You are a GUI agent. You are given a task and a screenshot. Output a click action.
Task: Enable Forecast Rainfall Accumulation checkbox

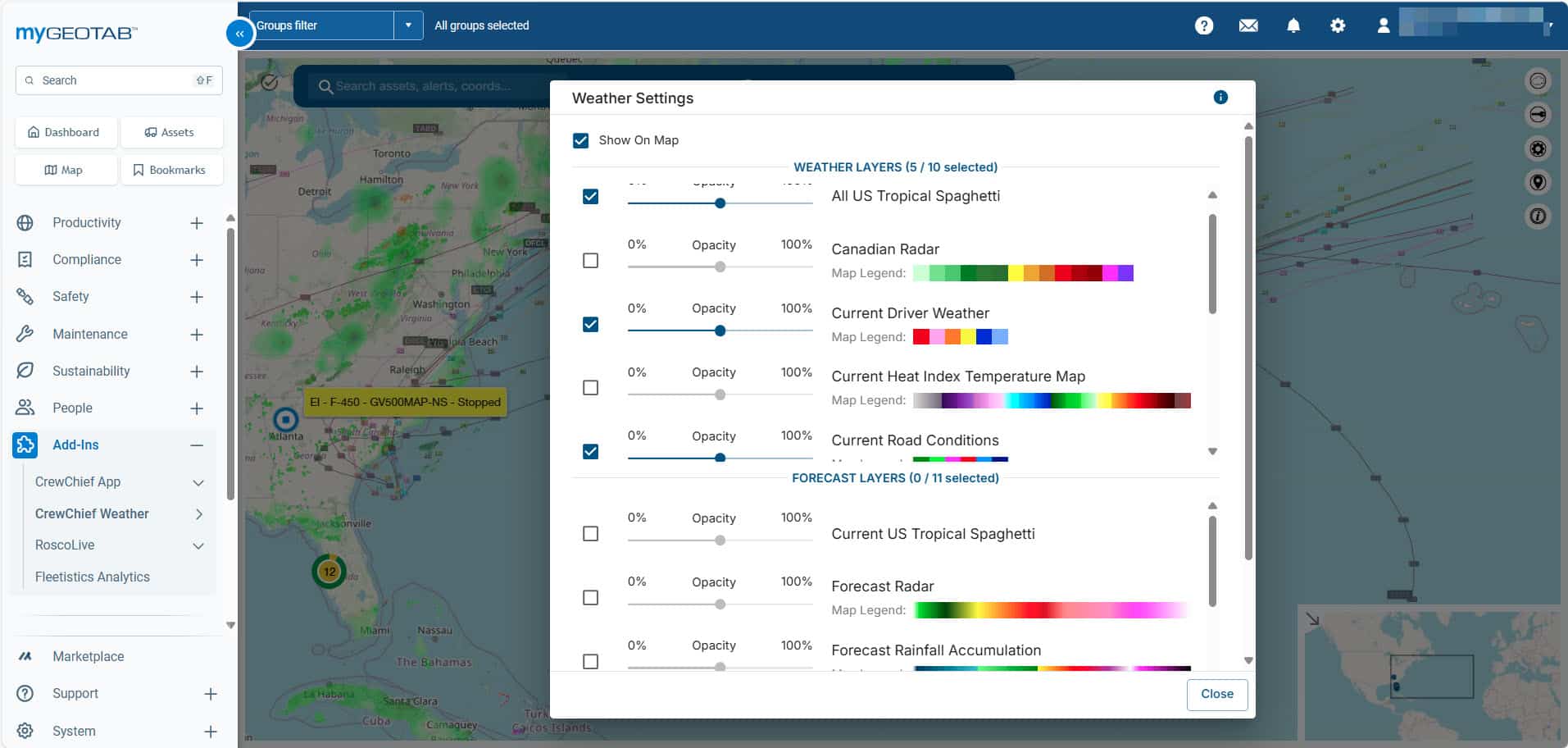click(590, 662)
